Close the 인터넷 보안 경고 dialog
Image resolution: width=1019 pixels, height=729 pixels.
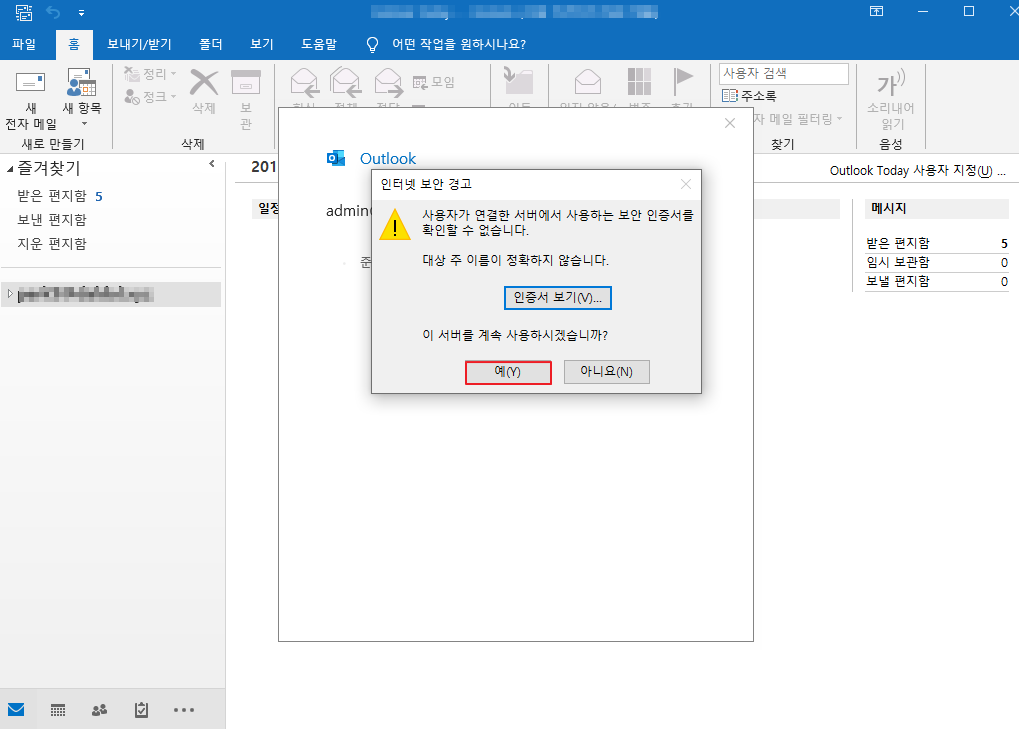686,185
